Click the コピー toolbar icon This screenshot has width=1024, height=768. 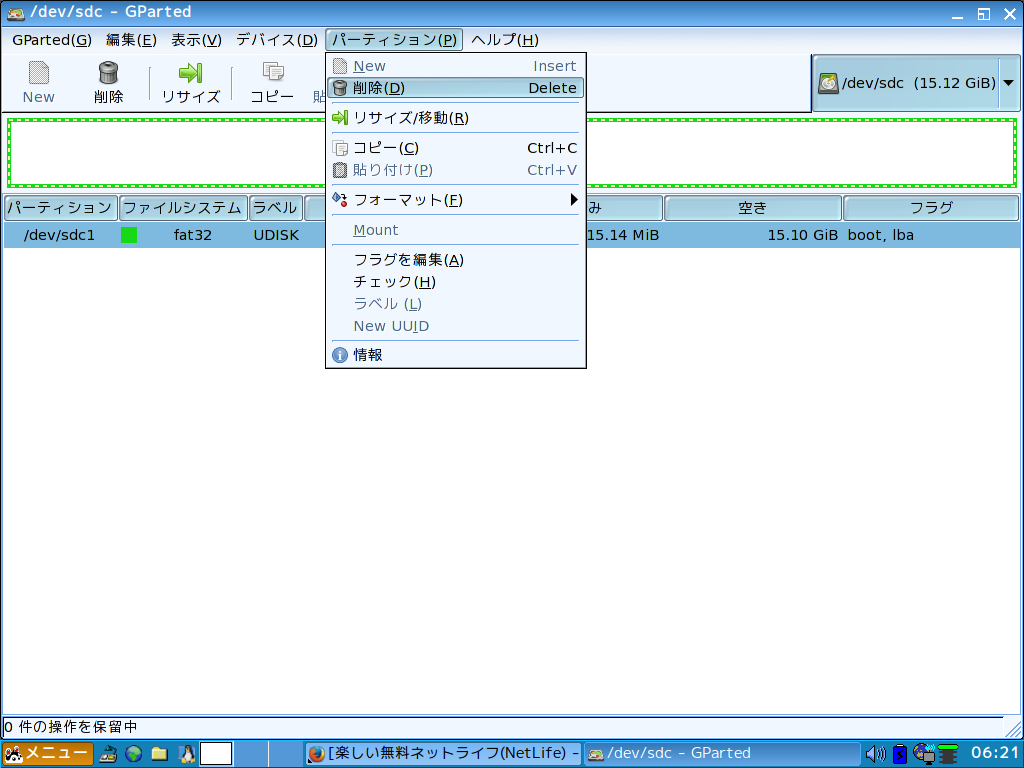point(272,72)
